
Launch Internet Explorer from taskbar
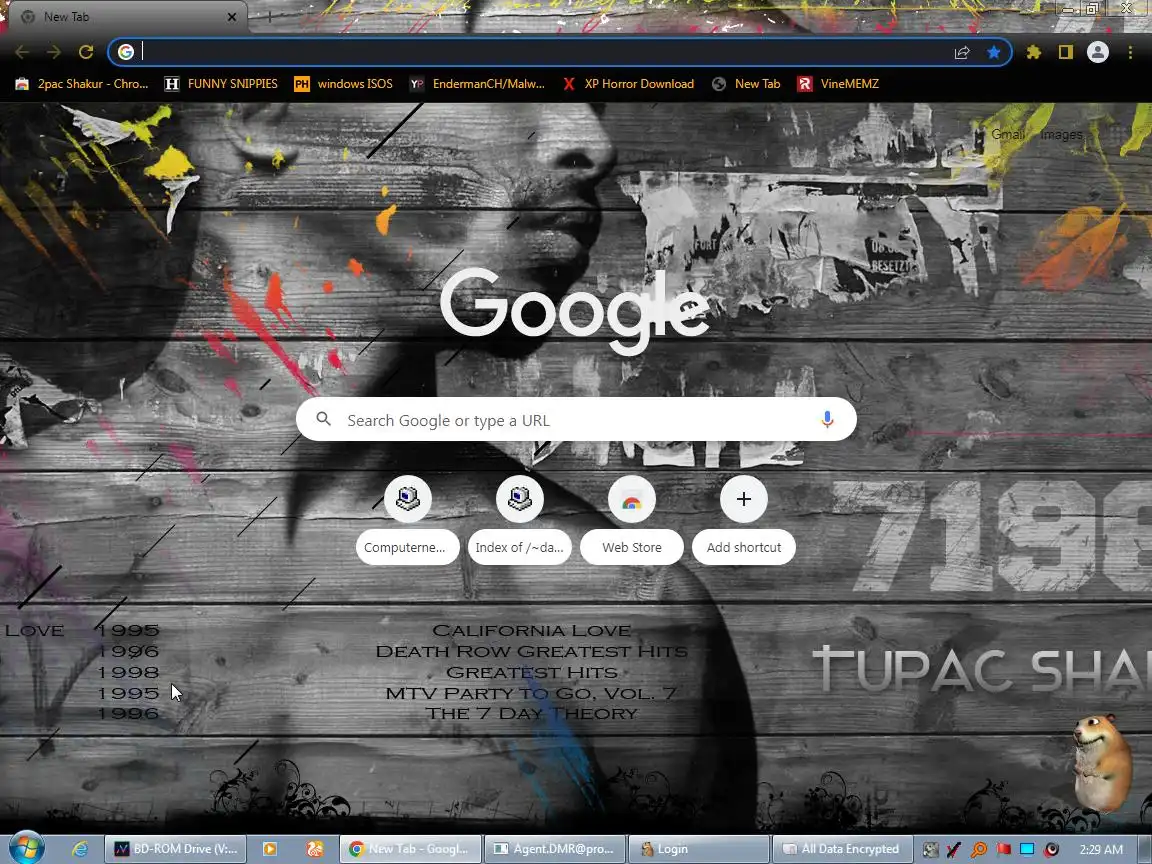point(79,849)
